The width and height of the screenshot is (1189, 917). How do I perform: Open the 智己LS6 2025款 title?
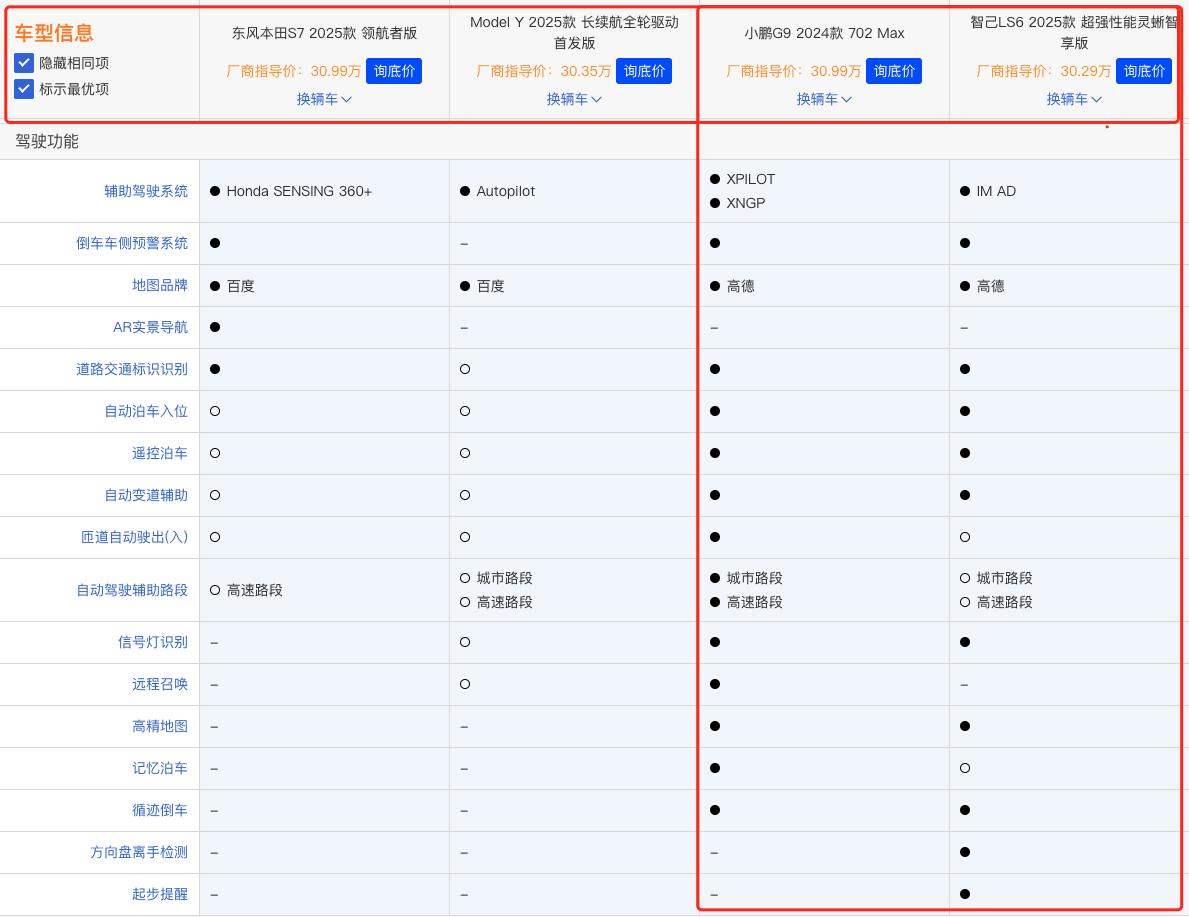point(1074,33)
